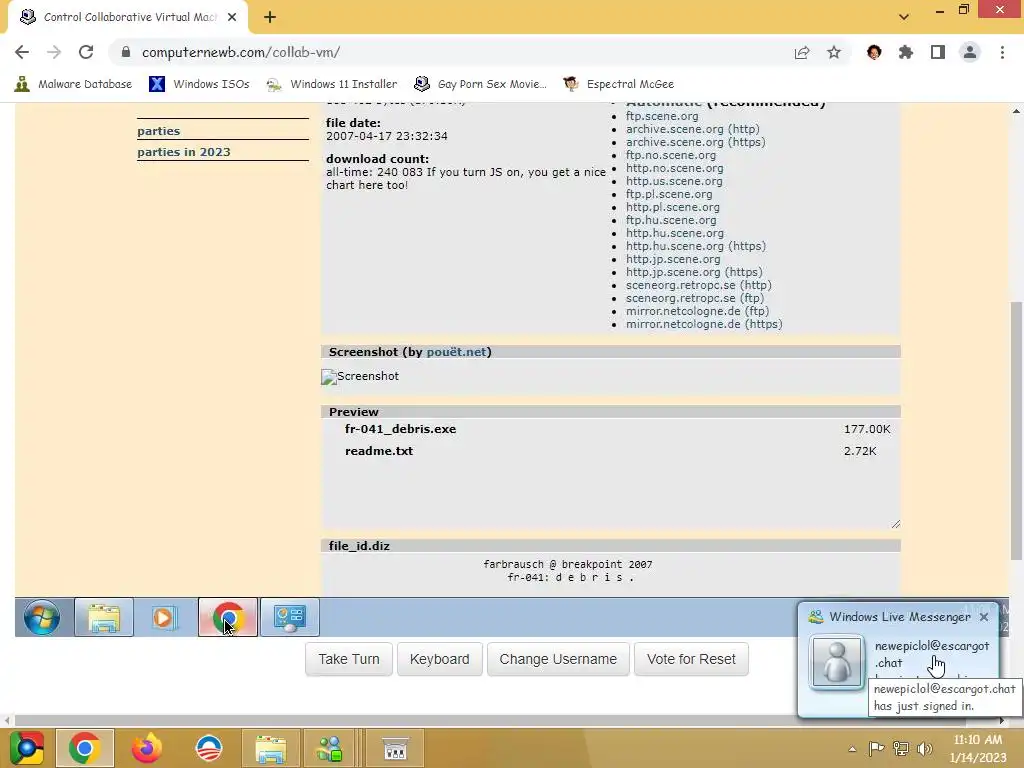Open the last pinned host taskbar app

click(x=395, y=748)
